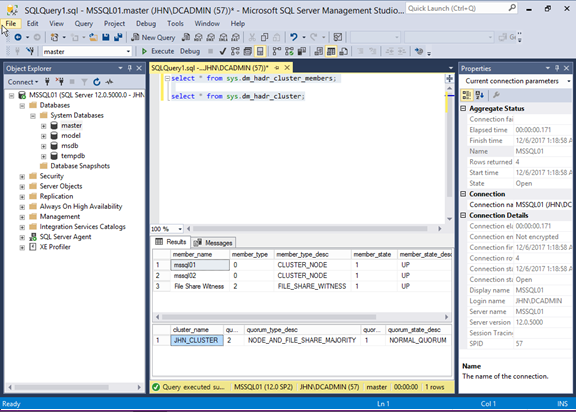Click the DAX query icon
The width and height of the screenshot is (576, 412).
[x=236, y=37]
